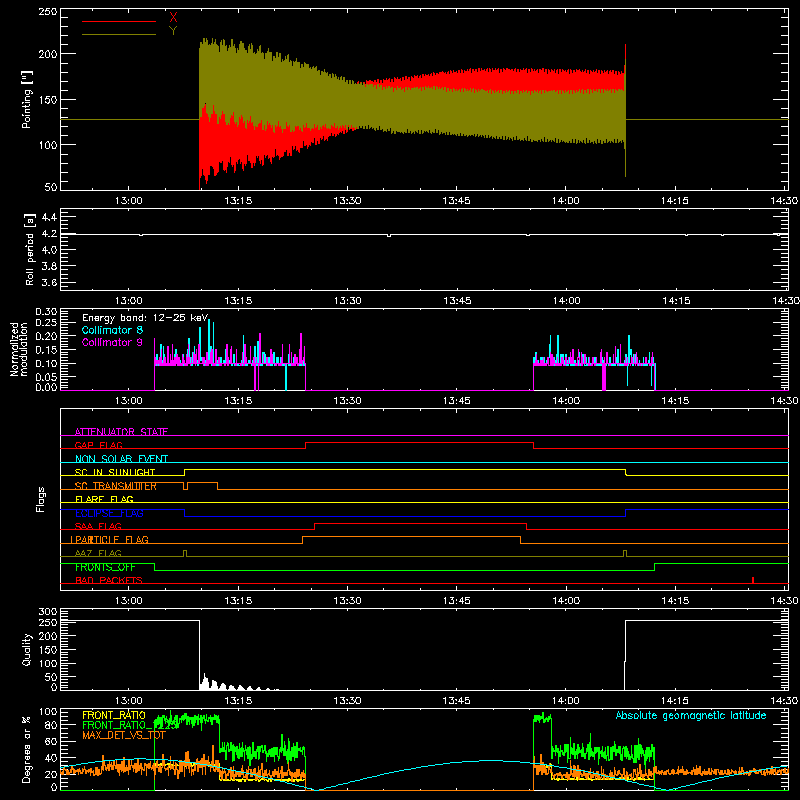
Task: Click the Flags axis label
Action: (x=41, y=499)
